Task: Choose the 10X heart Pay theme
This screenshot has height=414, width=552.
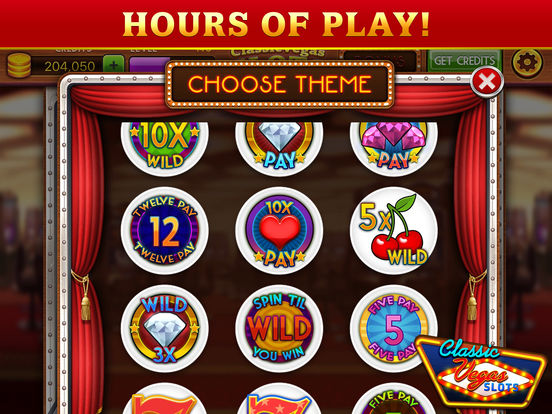Action: point(279,231)
